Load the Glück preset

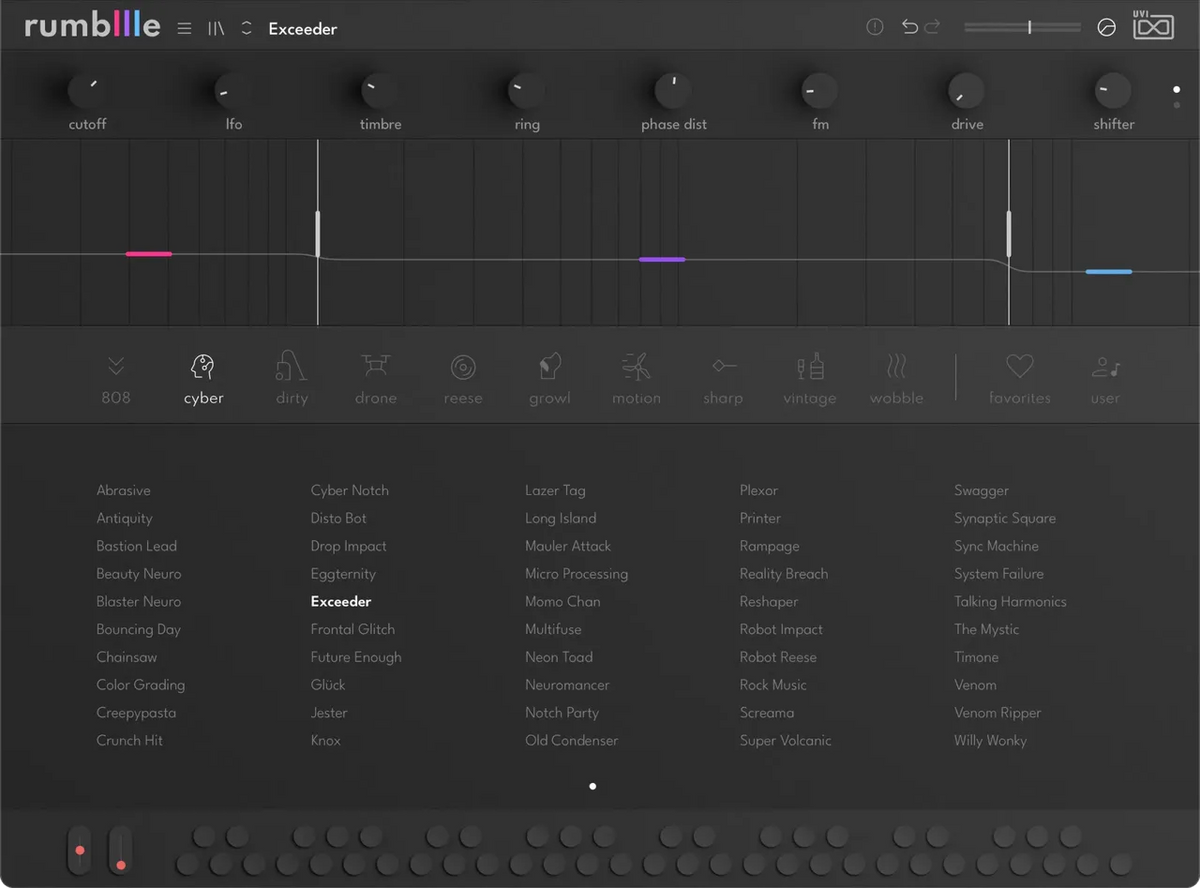point(328,685)
